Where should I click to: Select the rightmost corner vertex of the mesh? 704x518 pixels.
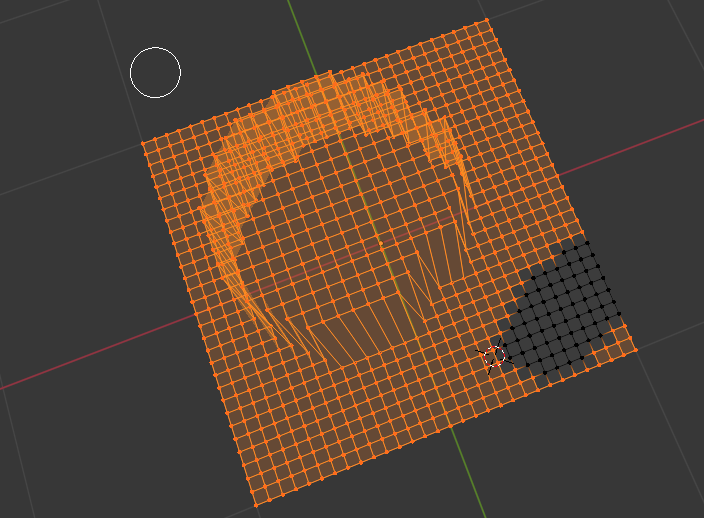(636, 350)
